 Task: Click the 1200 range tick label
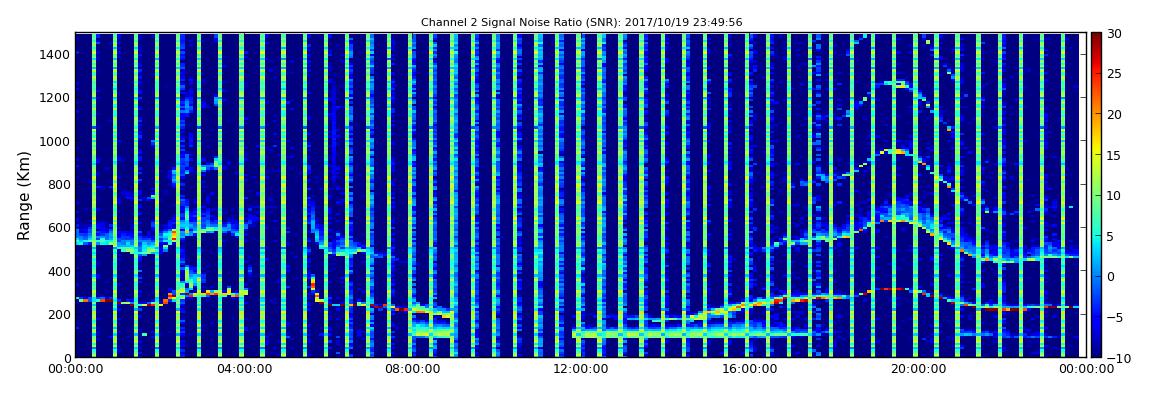coord(56,98)
